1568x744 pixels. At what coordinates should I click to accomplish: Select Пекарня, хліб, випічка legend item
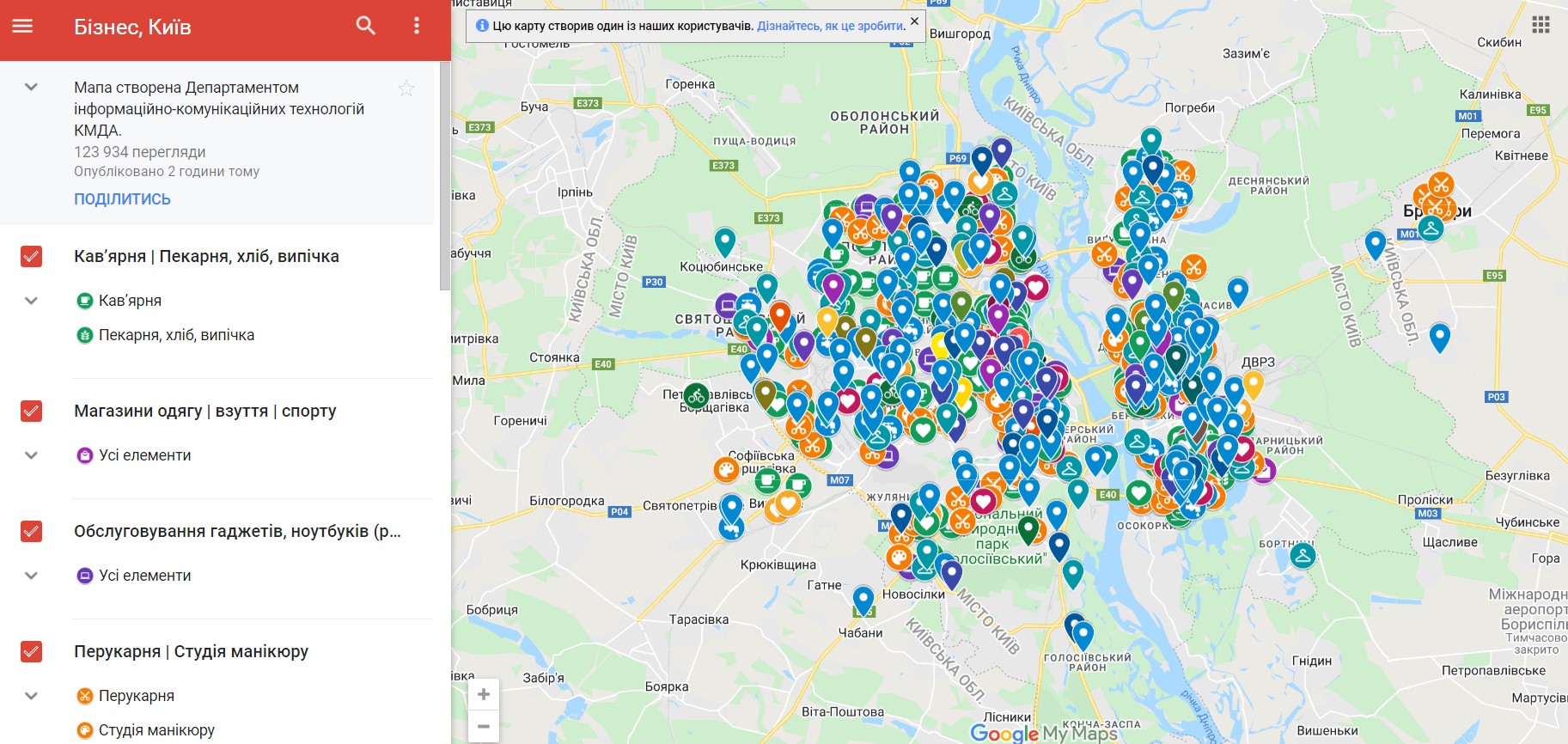point(176,335)
